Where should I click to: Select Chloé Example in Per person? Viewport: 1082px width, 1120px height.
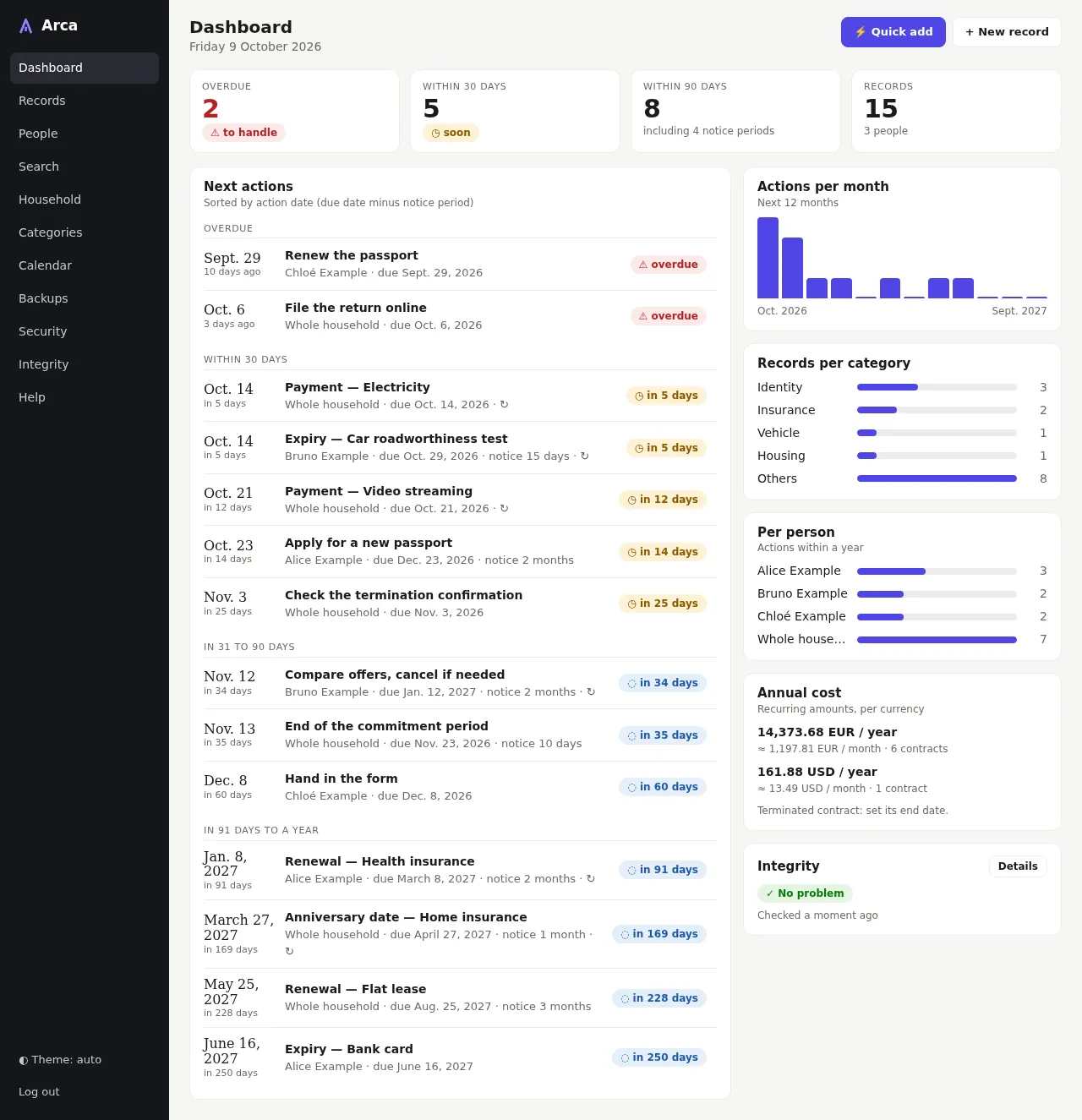[x=902, y=616]
